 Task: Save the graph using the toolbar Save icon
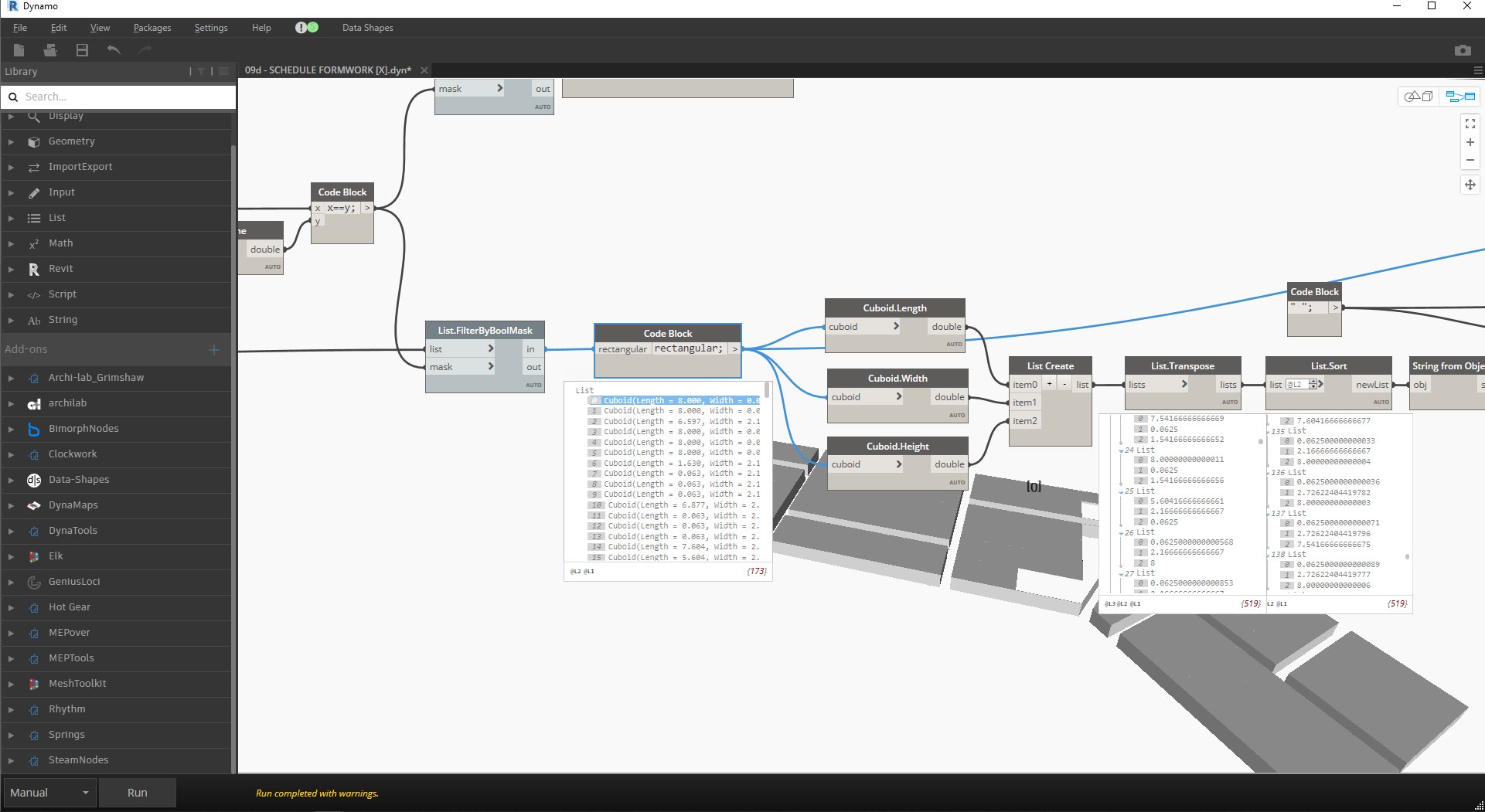82,50
